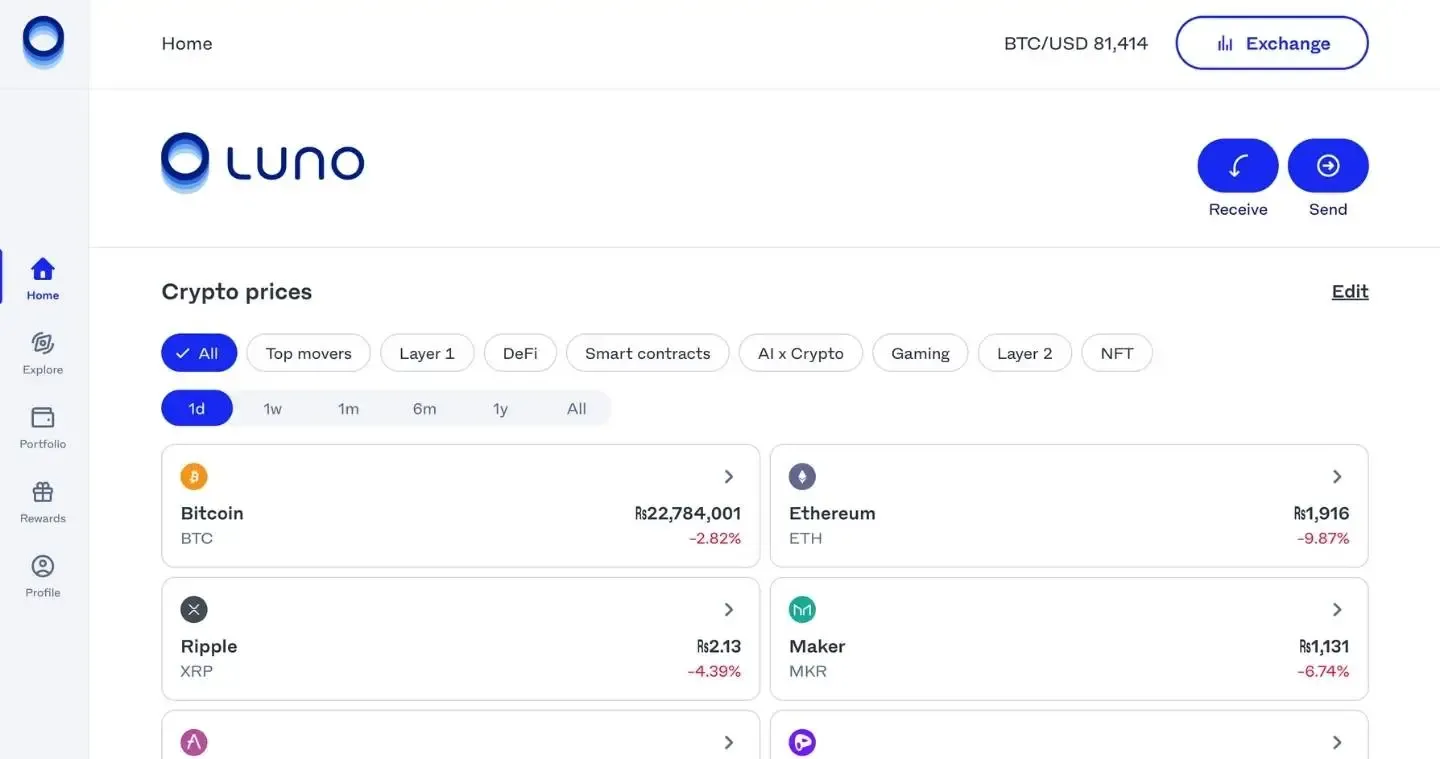This screenshot has height=759, width=1440.
Task: Open the Profile icon
Action: click(x=43, y=567)
